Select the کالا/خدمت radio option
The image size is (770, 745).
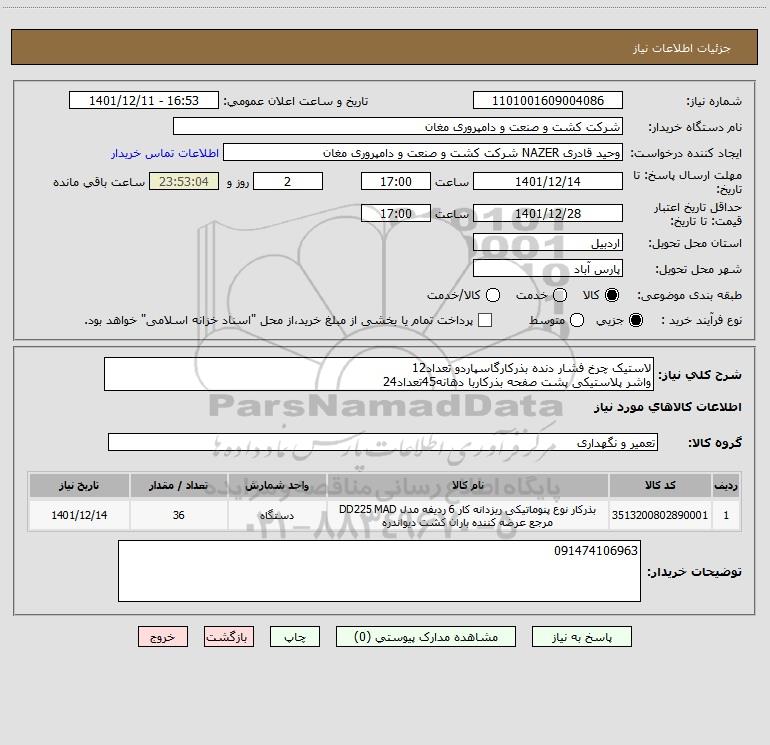(x=493, y=295)
